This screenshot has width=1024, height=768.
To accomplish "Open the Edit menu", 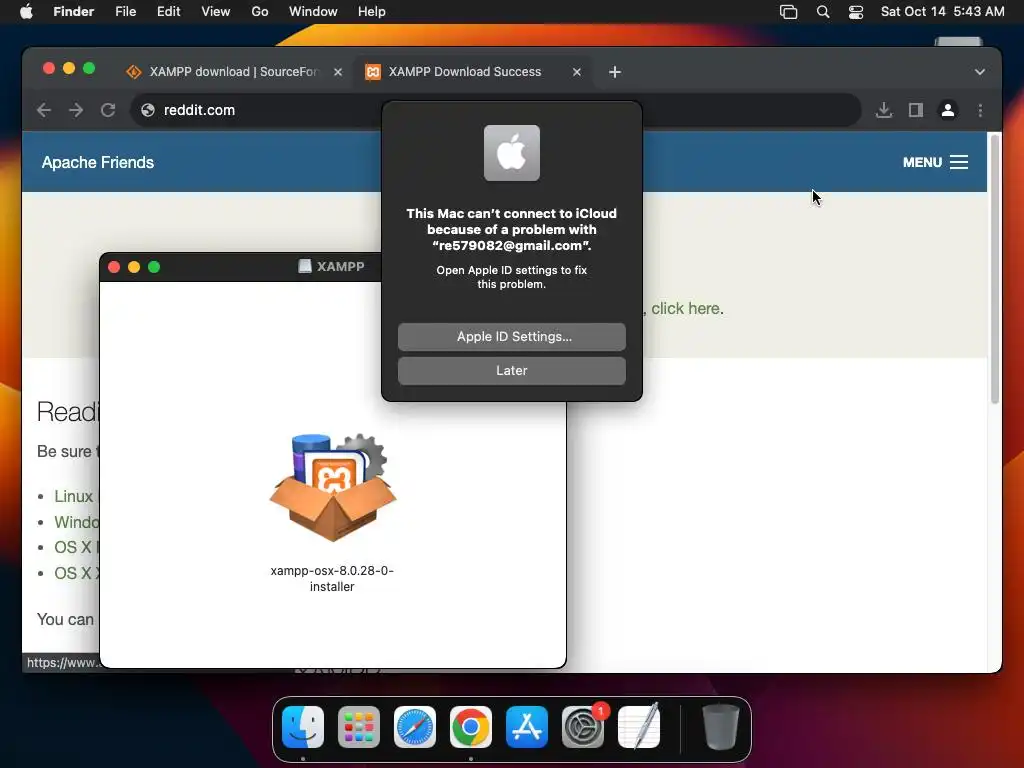I will [168, 12].
